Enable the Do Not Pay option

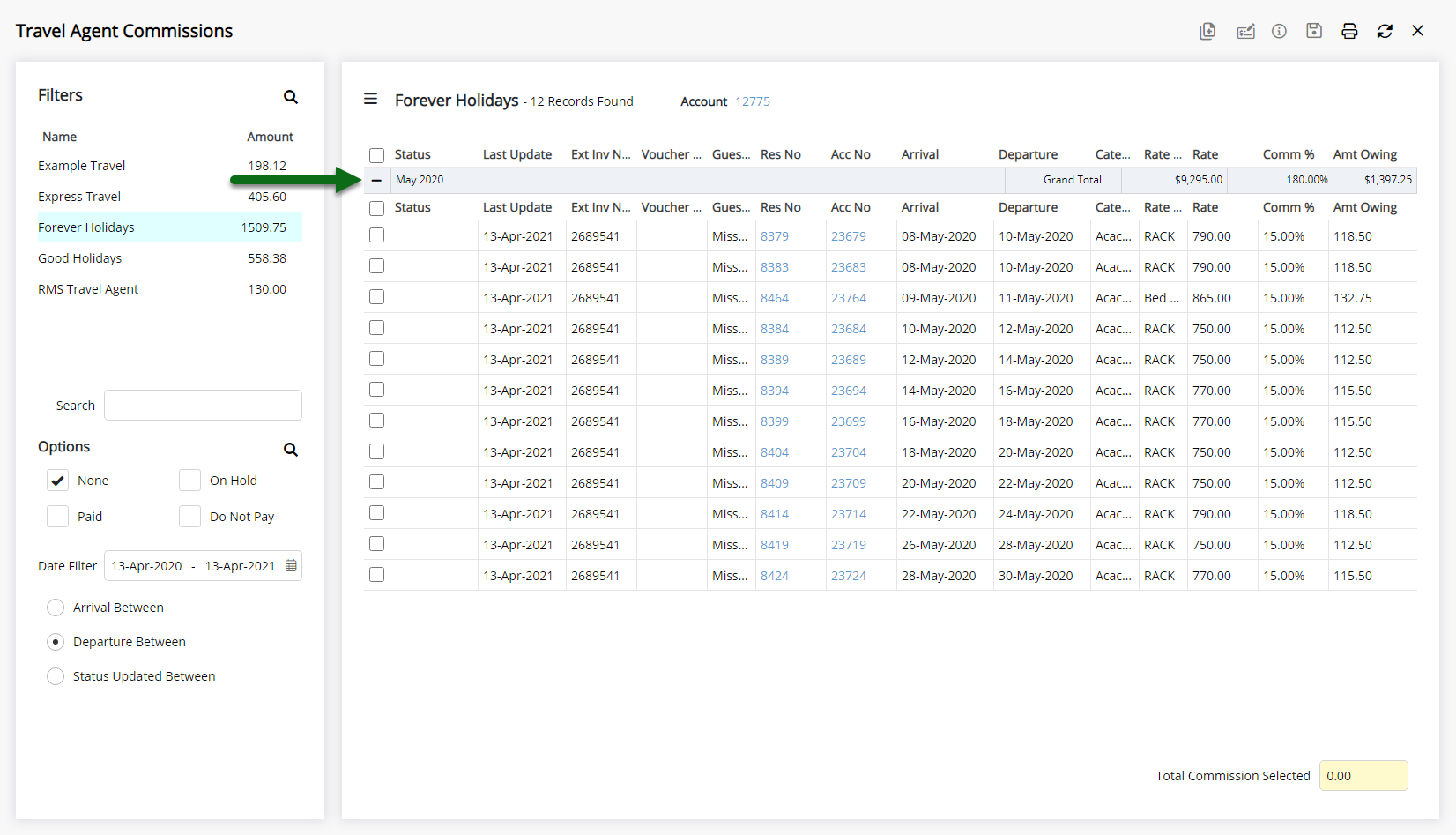point(189,517)
